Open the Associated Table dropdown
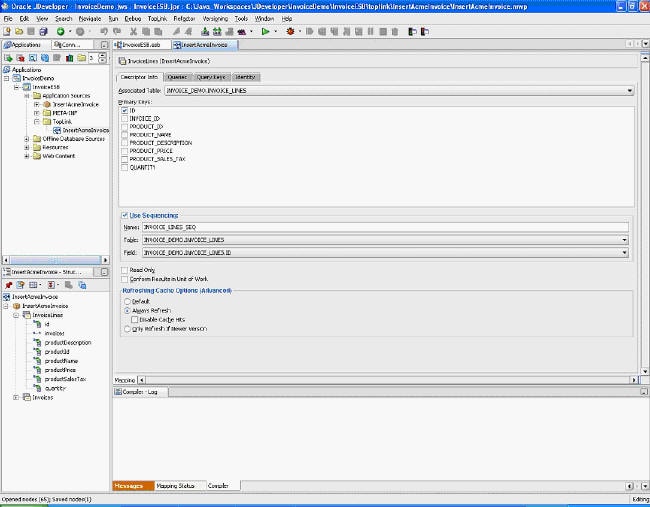 [x=630, y=90]
